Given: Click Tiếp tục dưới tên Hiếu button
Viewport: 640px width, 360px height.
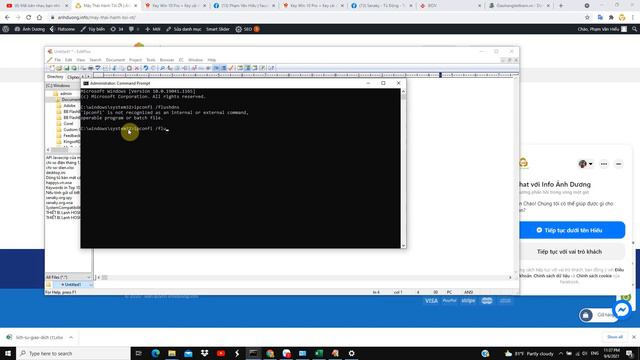Looking at the screenshot, I should [x=571, y=230].
